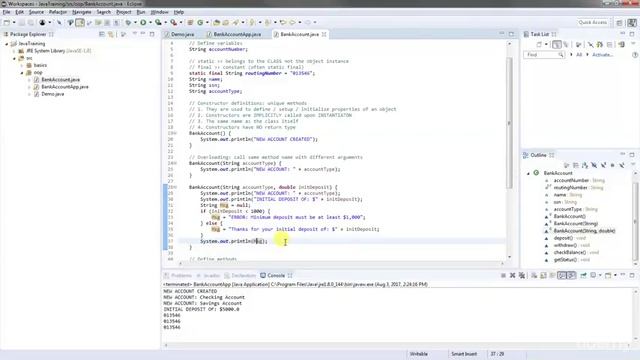Toggle Show Console on standard output change
Viewport: 640px width, 360px height.
(562, 276)
